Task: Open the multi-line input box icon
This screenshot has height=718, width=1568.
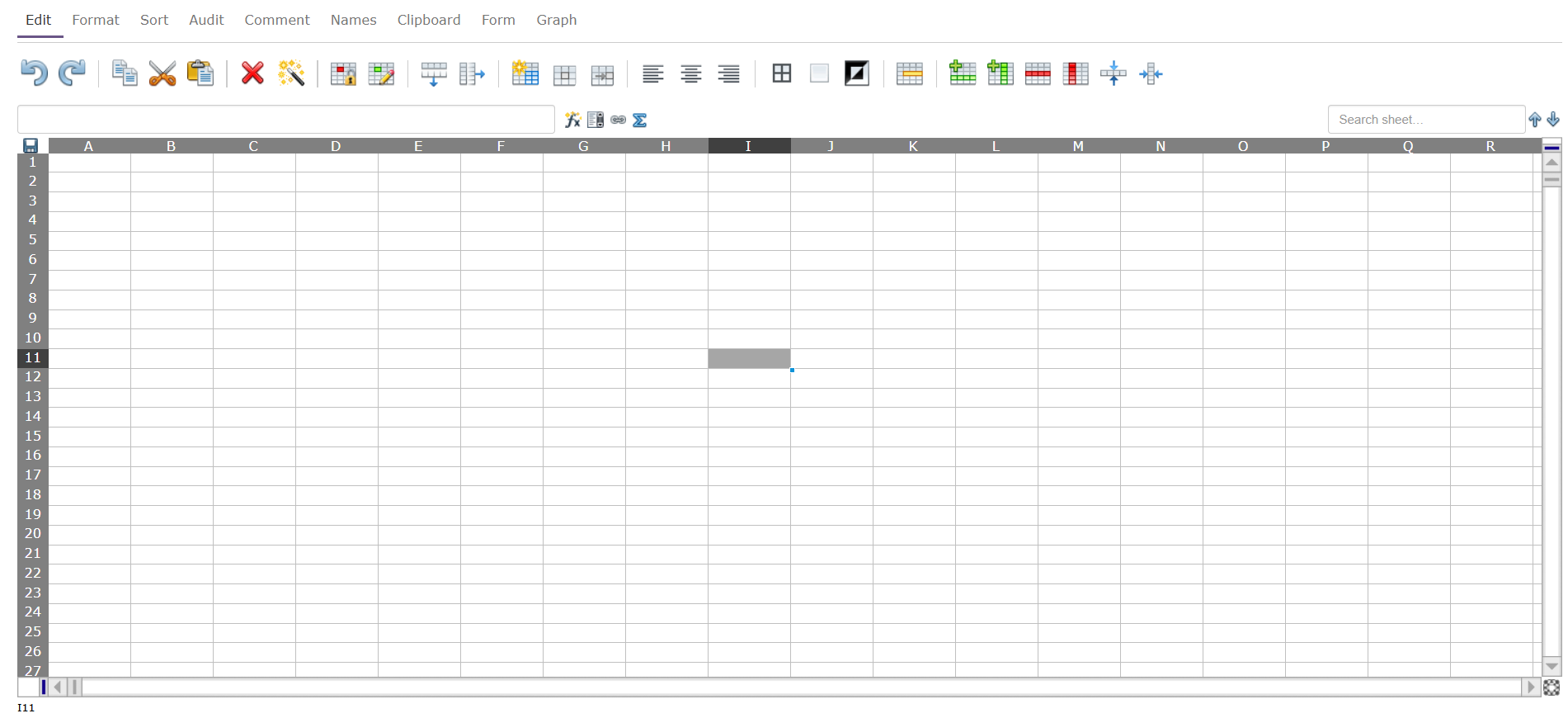Action: [x=596, y=120]
